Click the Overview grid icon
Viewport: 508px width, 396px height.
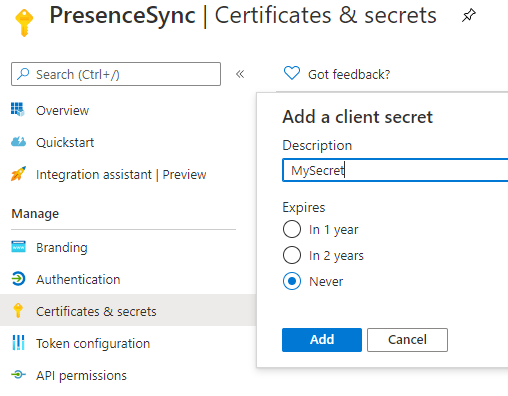click(18, 109)
